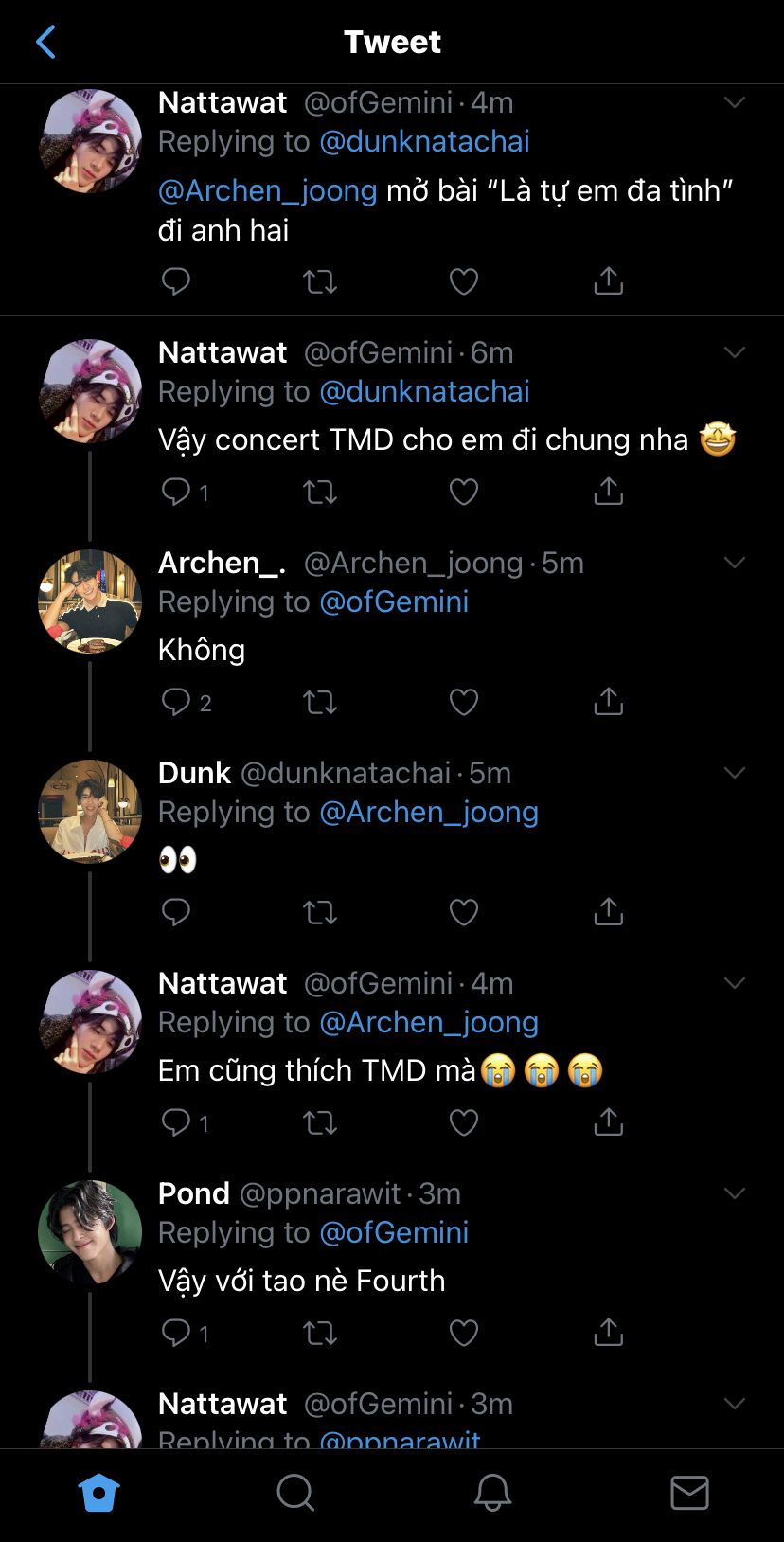Open @dunknatachai link in the first tweet
The height and width of the screenshot is (1542, 784).
coord(424,142)
